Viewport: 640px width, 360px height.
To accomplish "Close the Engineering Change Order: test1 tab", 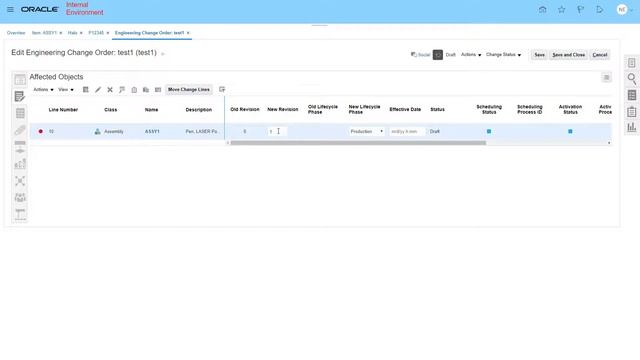I will click(x=188, y=33).
